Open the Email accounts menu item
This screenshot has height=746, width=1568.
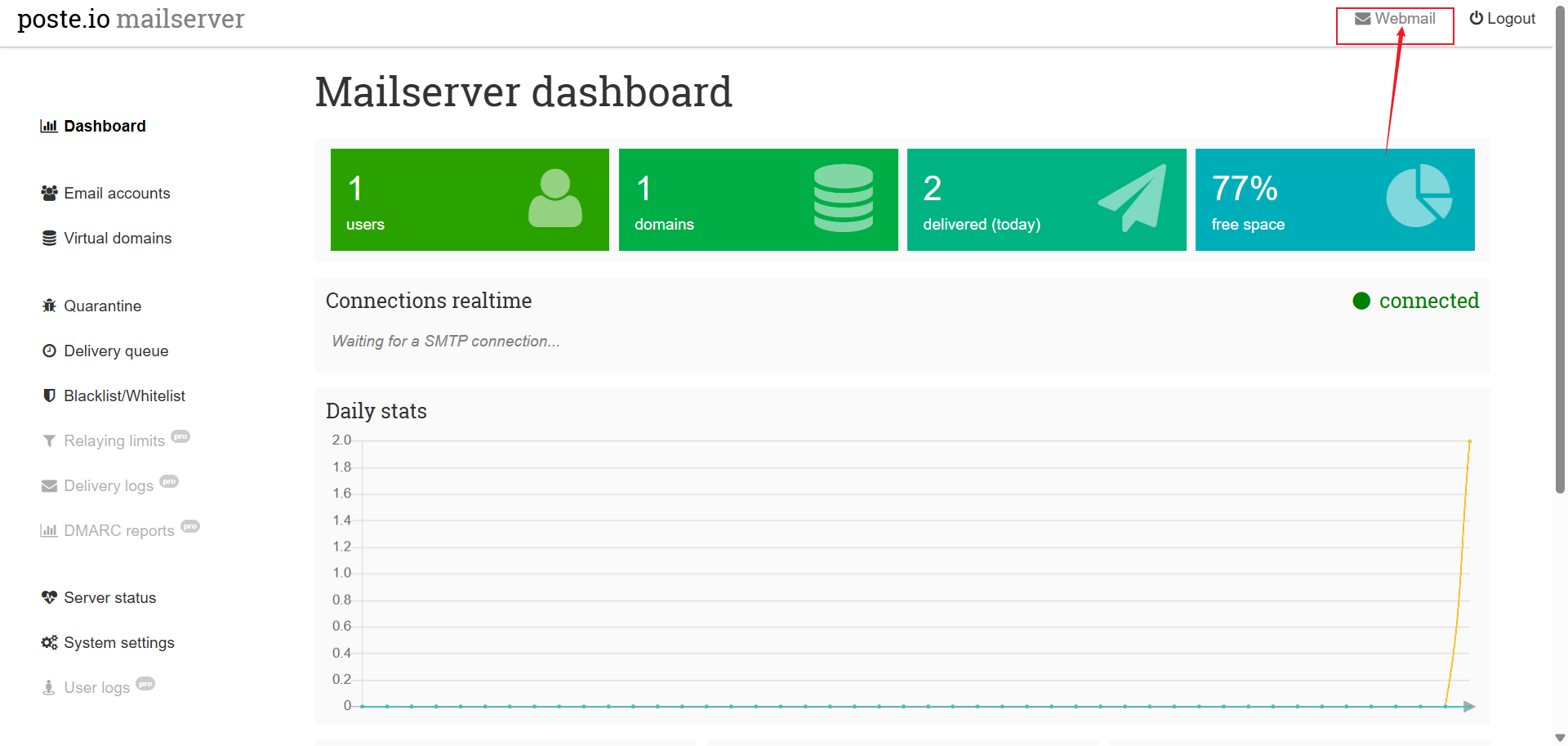click(117, 194)
